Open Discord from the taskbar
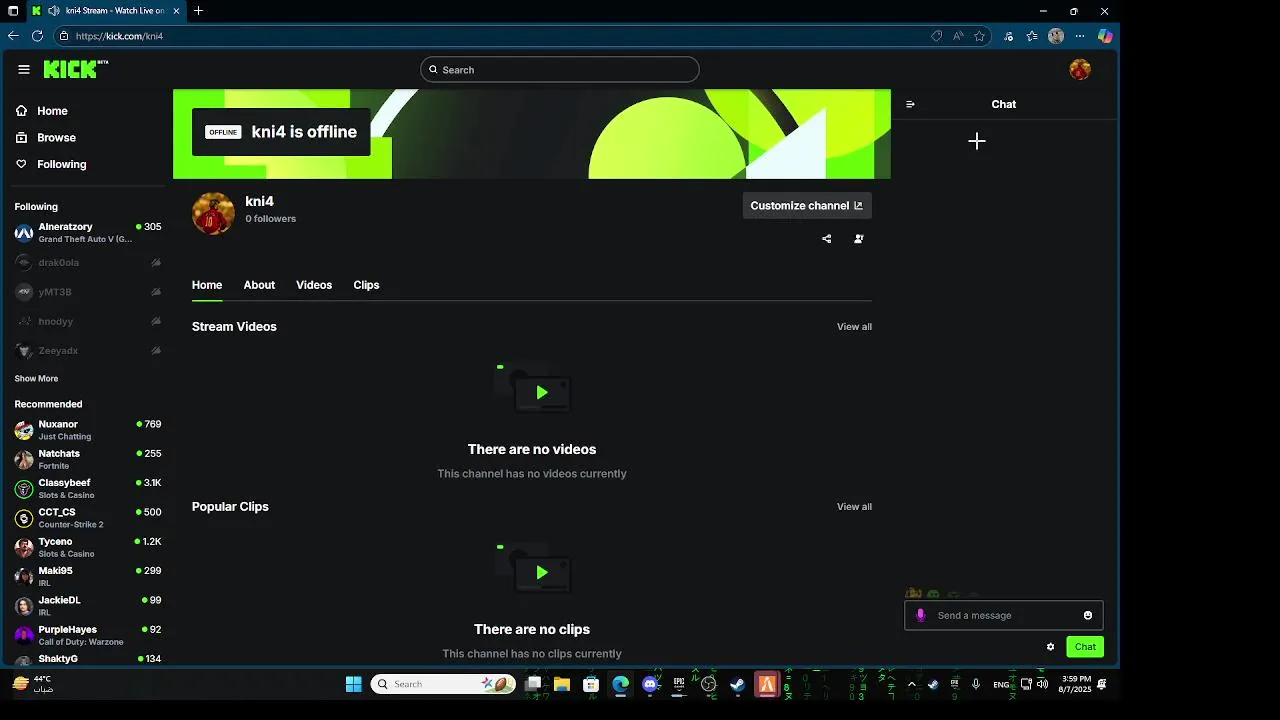Viewport: 1280px width, 720px height. pyautogui.click(x=651, y=684)
